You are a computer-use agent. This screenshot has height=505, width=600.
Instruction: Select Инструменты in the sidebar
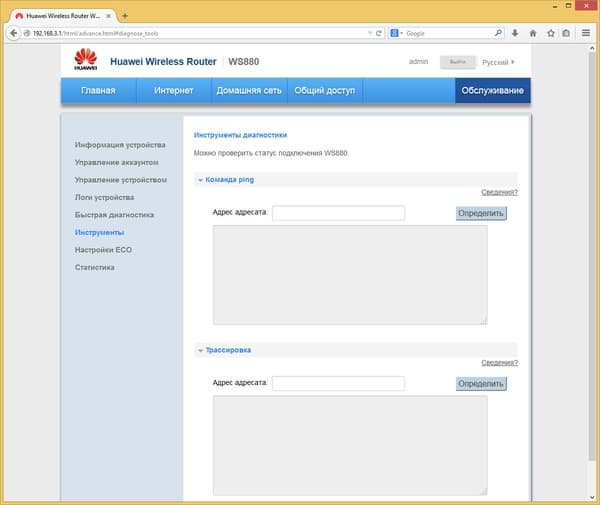tap(99, 233)
